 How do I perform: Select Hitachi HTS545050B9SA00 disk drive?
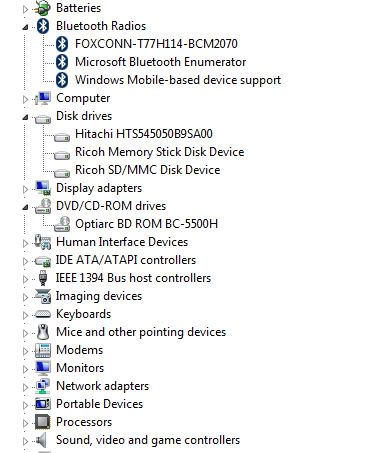144,134
